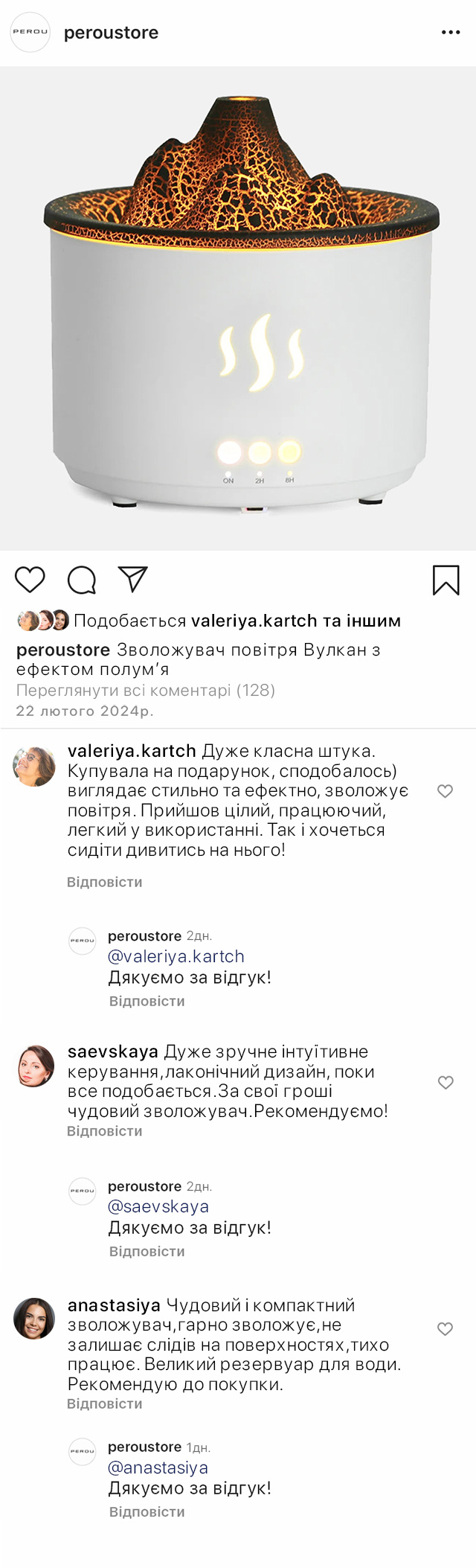Like saevskaya's comment
Screen dimensions: 476x1568
point(446,1083)
